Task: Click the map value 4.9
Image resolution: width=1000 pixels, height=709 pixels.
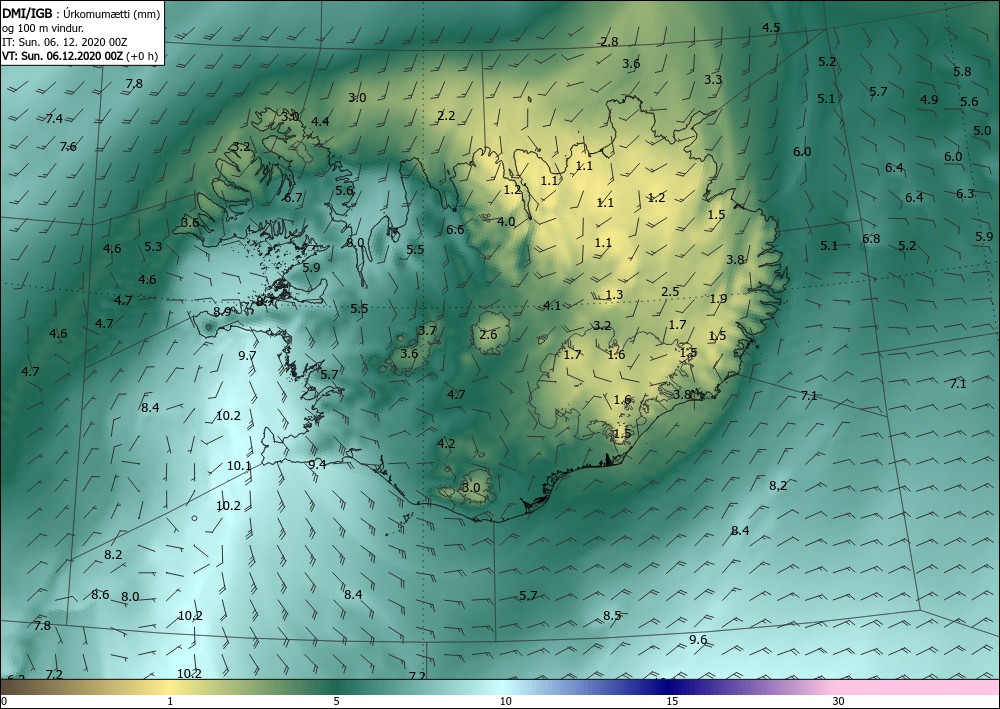Action: coord(929,99)
